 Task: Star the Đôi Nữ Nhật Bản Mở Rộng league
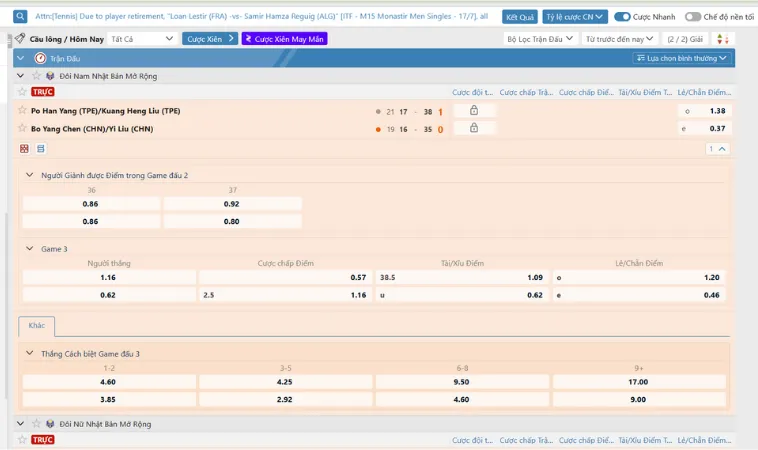pos(37,424)
